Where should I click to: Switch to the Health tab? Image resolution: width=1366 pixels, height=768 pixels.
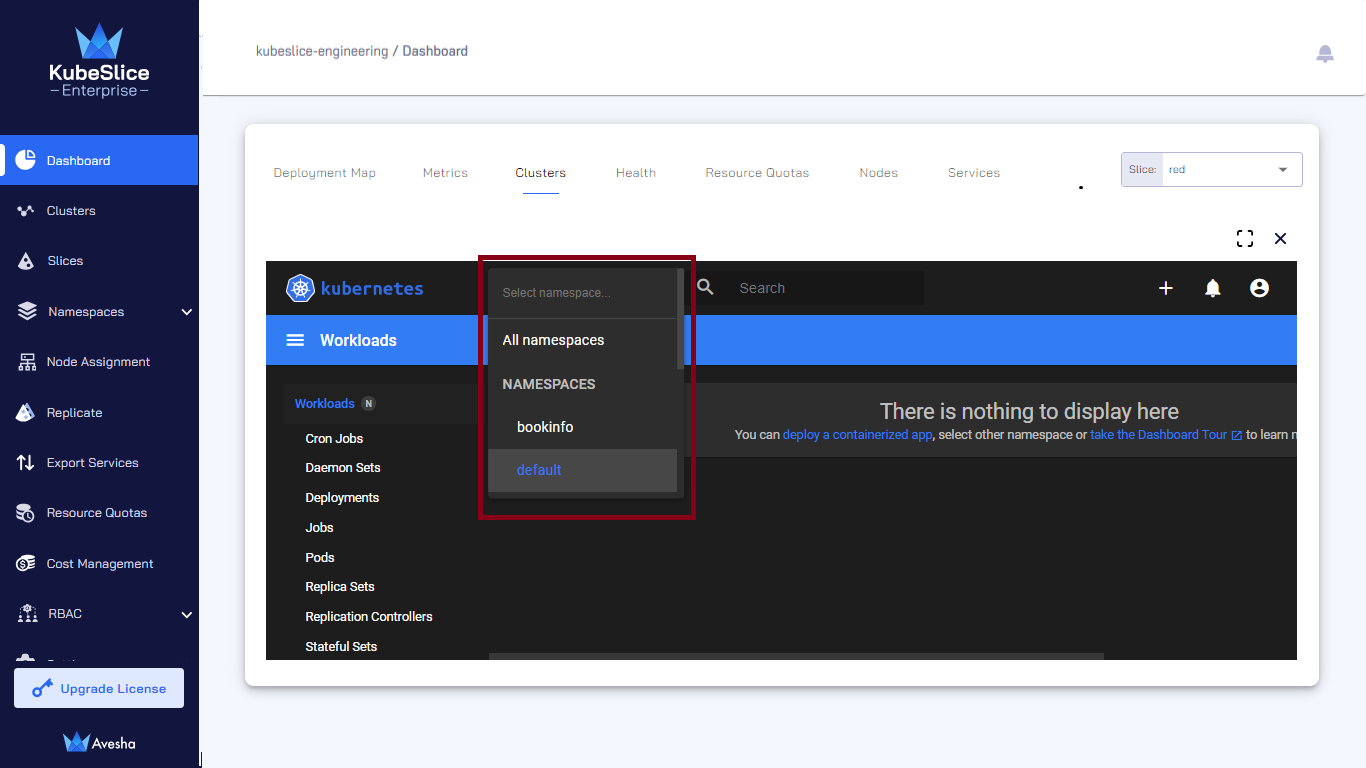click(636, 173)
